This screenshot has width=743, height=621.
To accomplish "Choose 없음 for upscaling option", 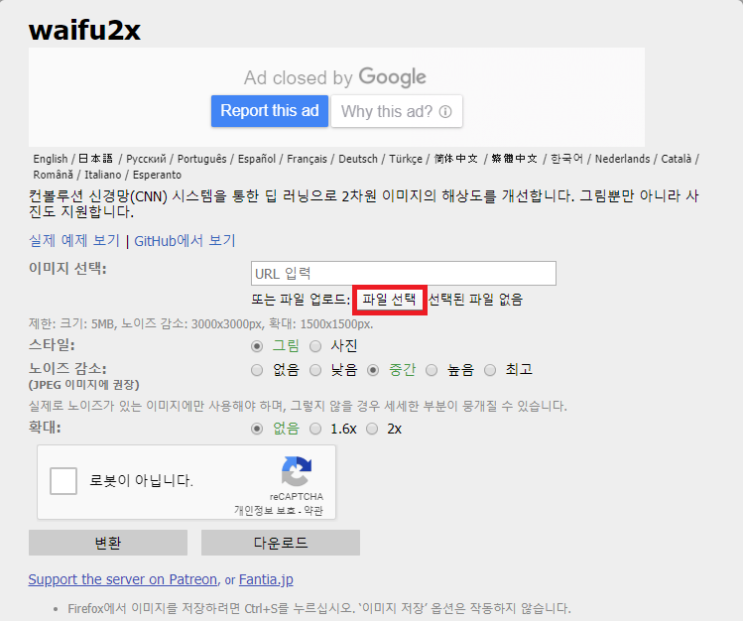I will (x=257, y=429).
